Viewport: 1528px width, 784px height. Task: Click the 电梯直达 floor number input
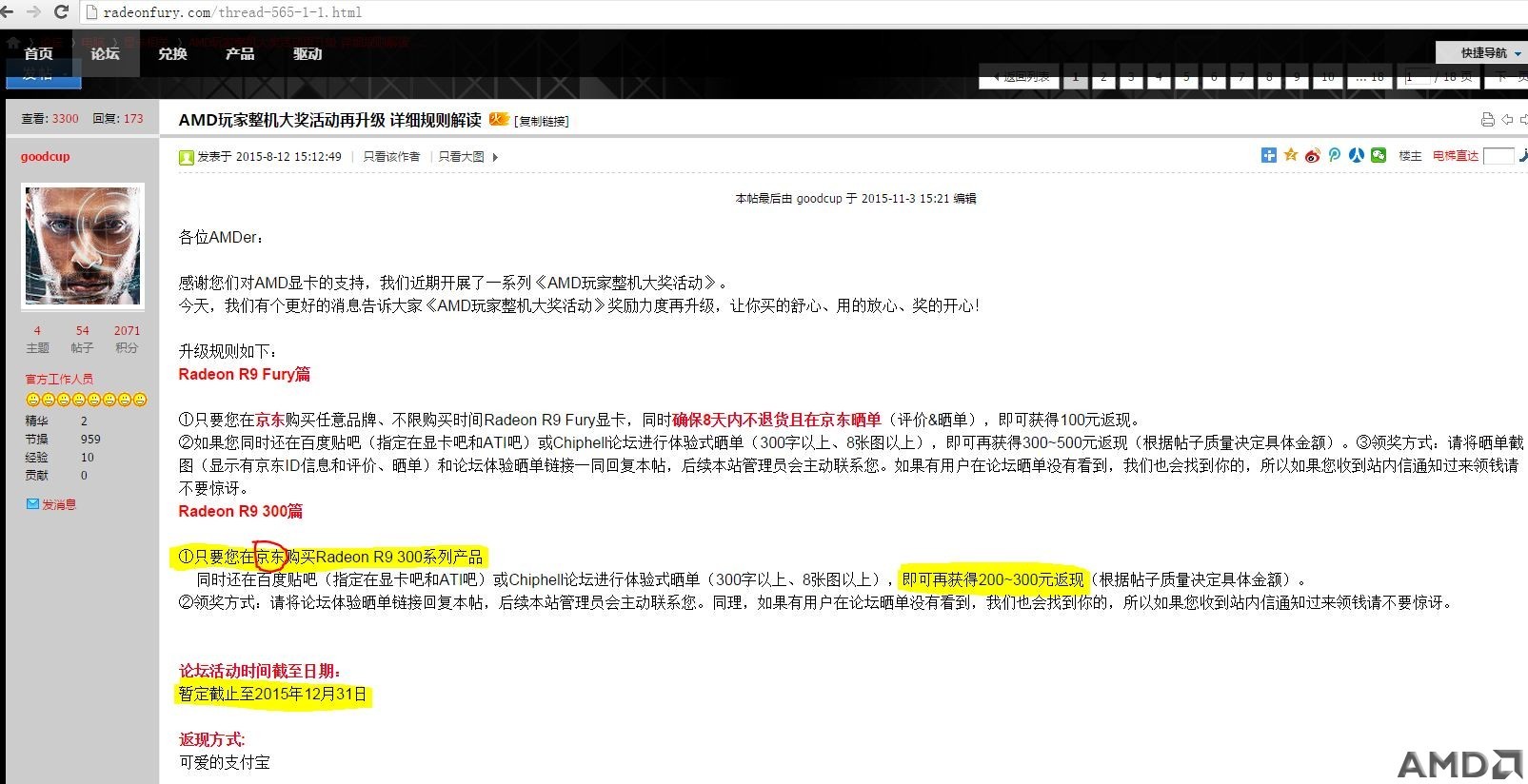tap(1498, 156)
